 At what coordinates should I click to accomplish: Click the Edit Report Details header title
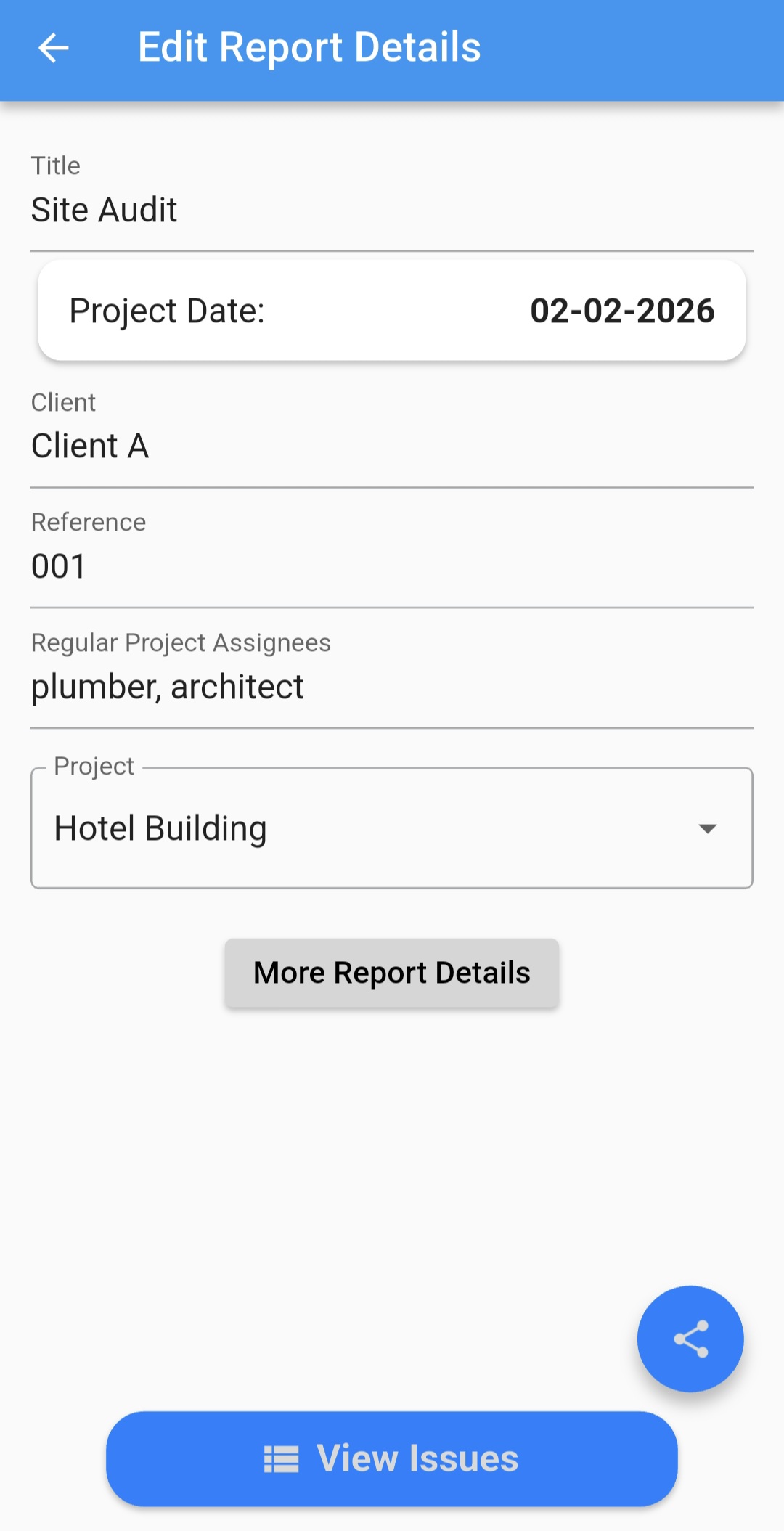pos(309,48)
